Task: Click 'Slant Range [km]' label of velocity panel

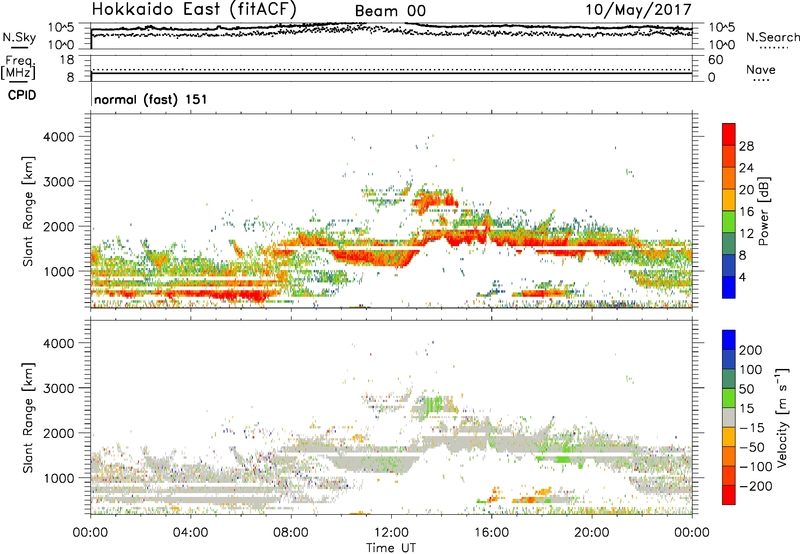Action: point(28,418)
